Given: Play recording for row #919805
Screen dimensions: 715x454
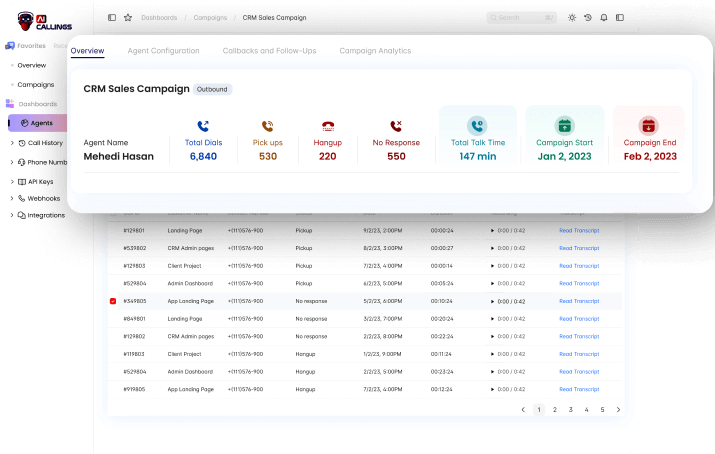Looking at the screenshot, I should (492, 389).
